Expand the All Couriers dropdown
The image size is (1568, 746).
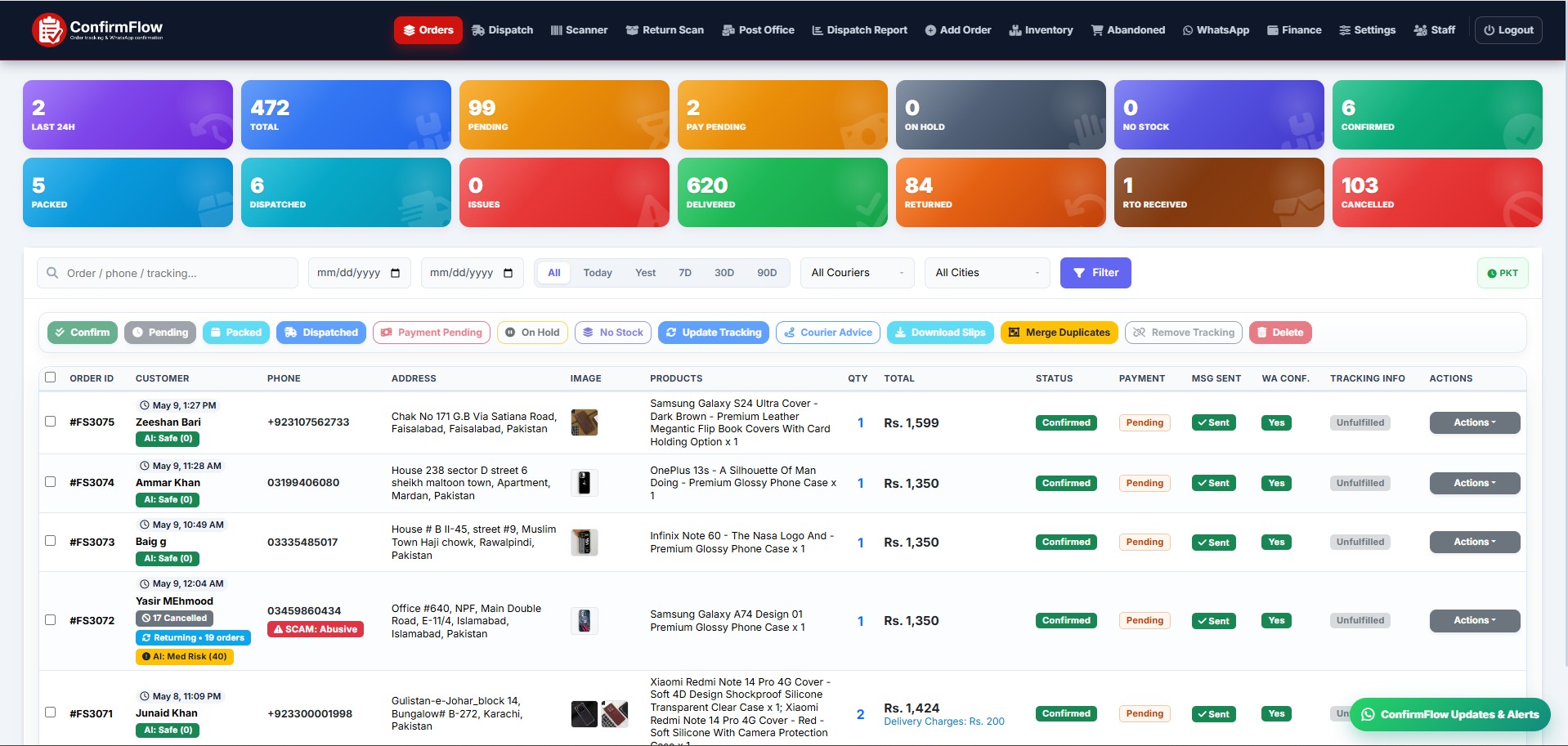click(x=858, y=273)
